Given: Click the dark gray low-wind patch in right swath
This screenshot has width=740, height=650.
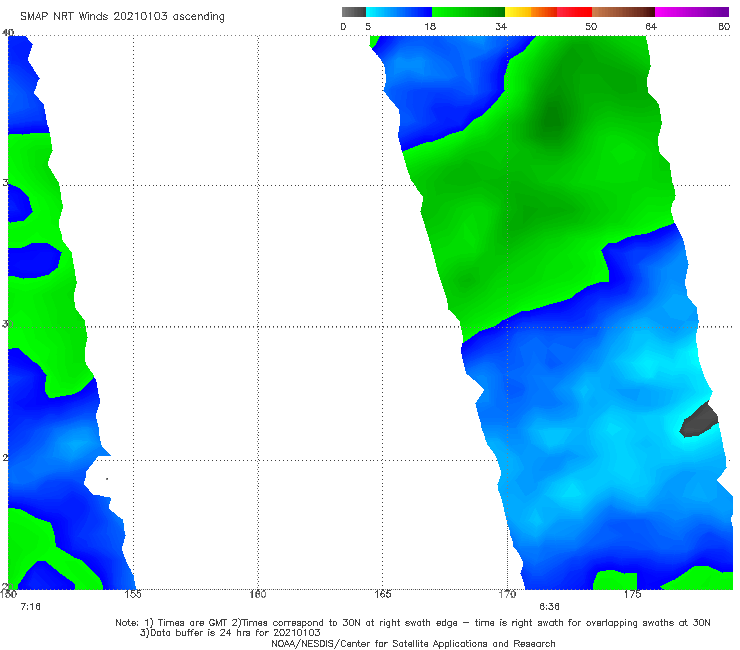Looking at the screenshot, I should click(x=699, y=420).
